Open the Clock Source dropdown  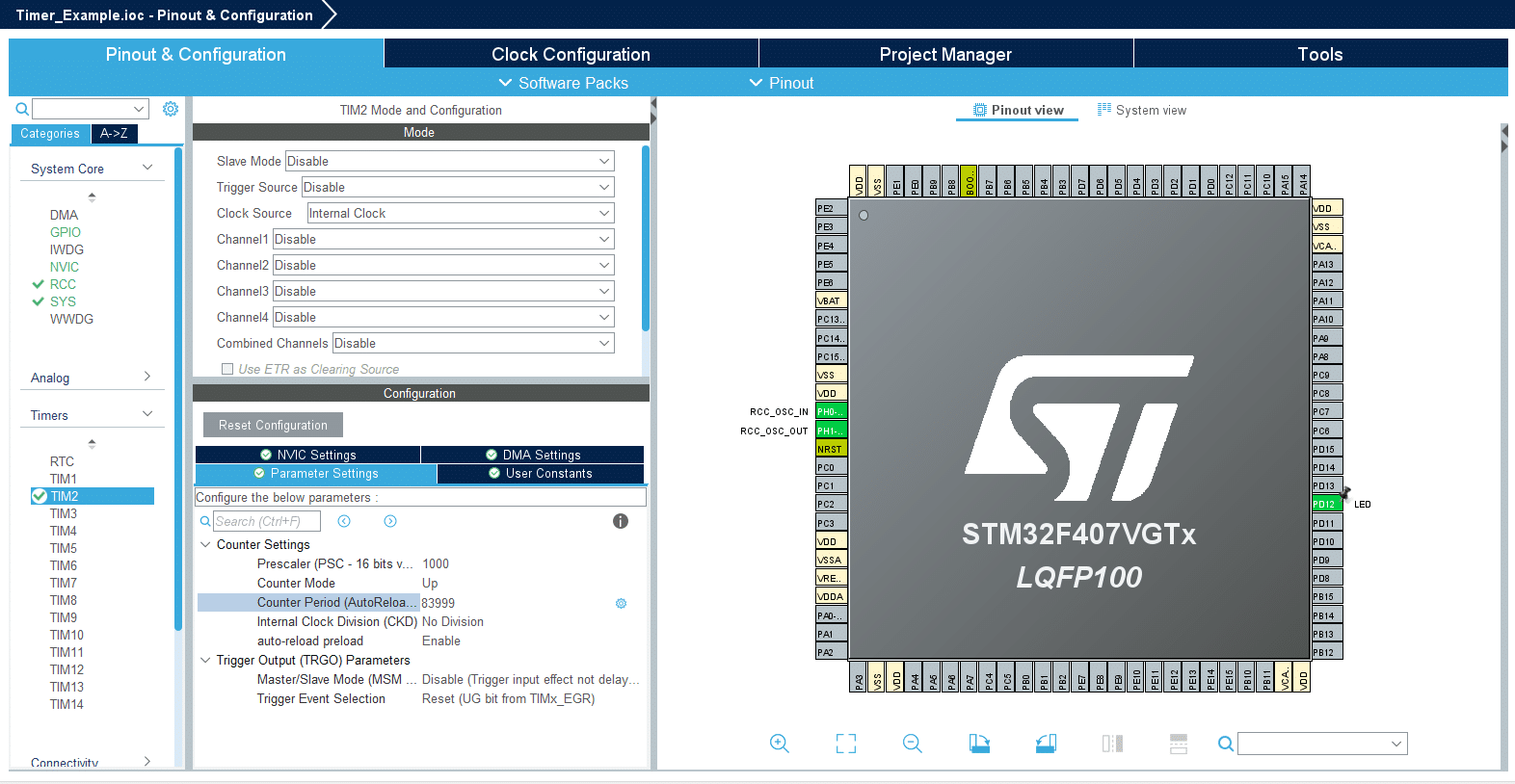pos(461,213)
